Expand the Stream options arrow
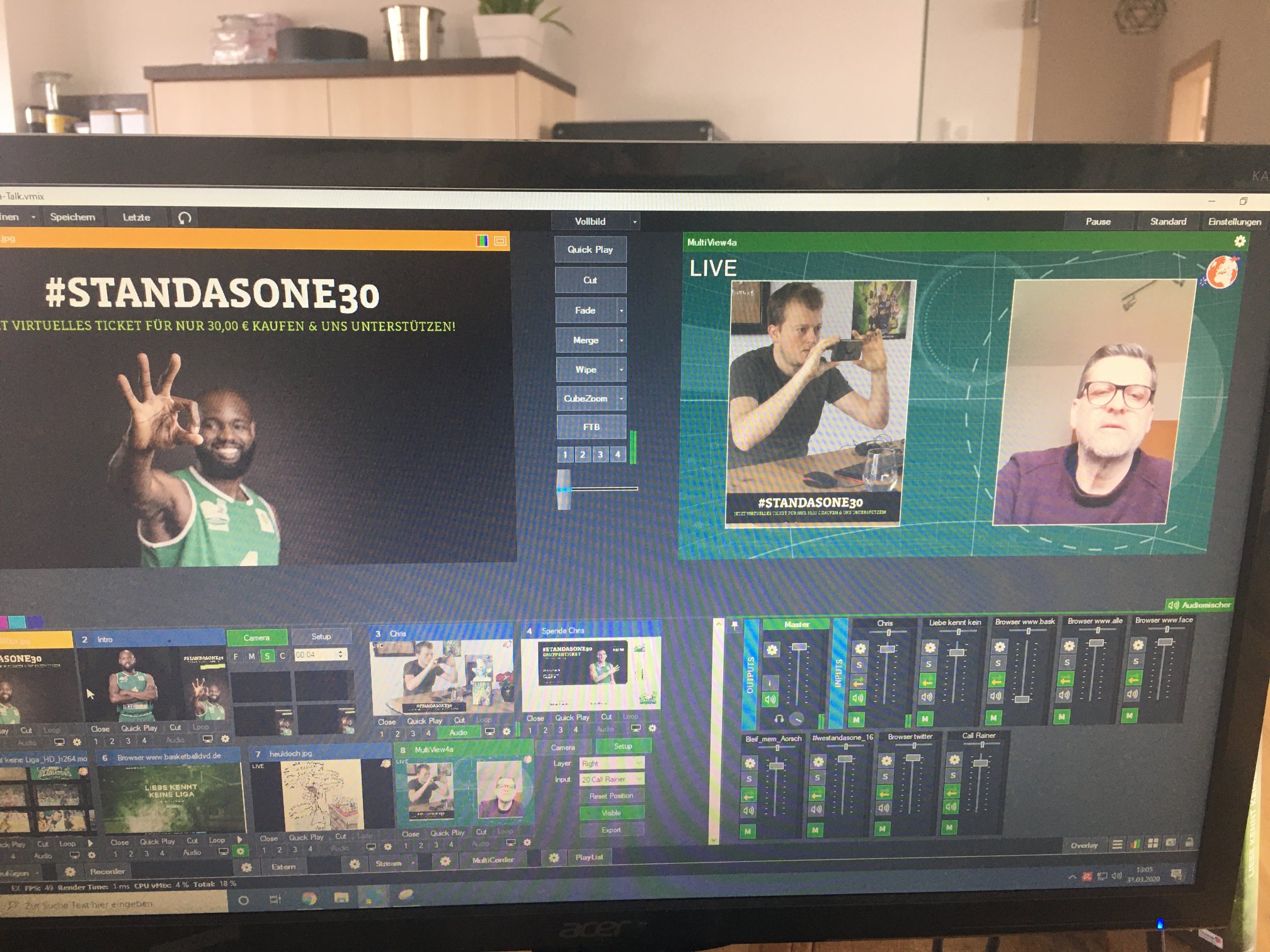Viewport: 1270px width, 952px height. click(413, 864)
